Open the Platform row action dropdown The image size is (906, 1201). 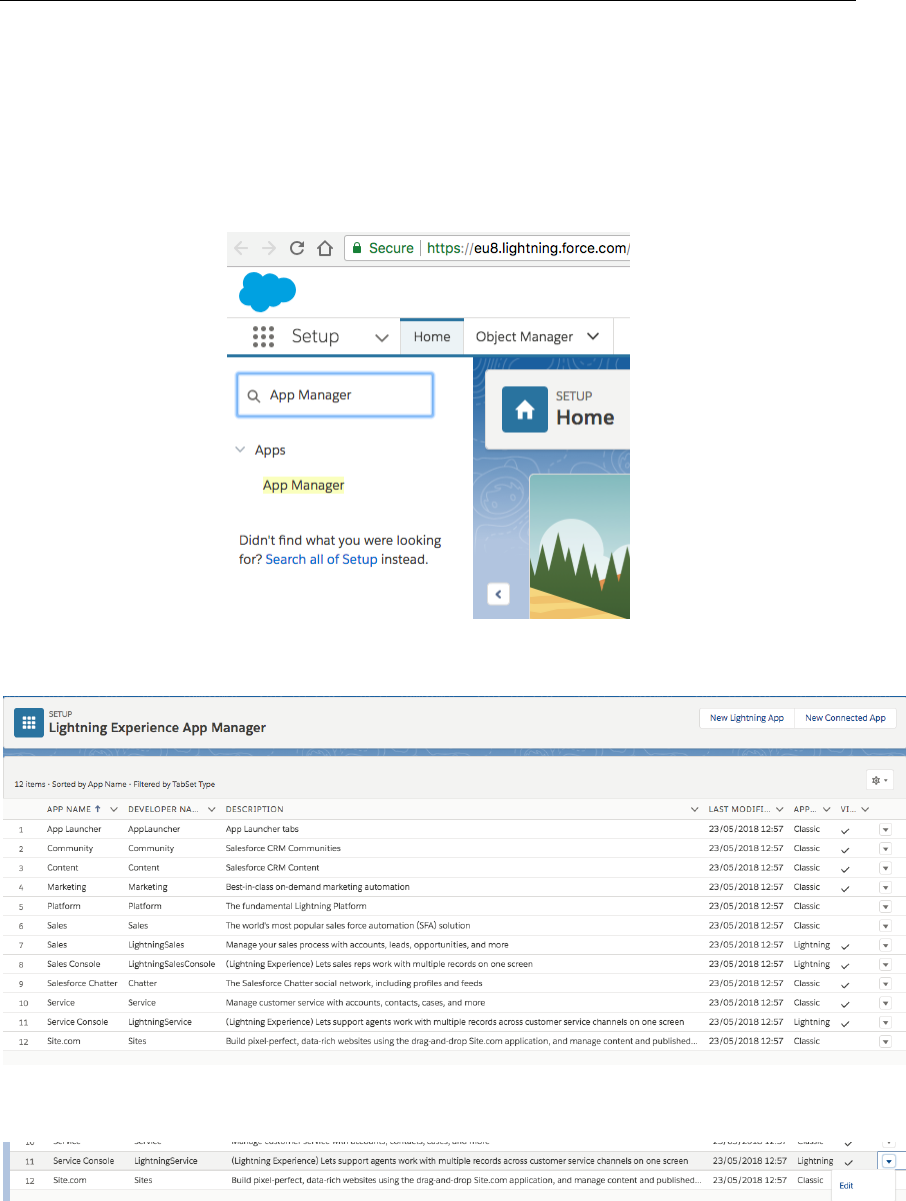pos(885,906)
